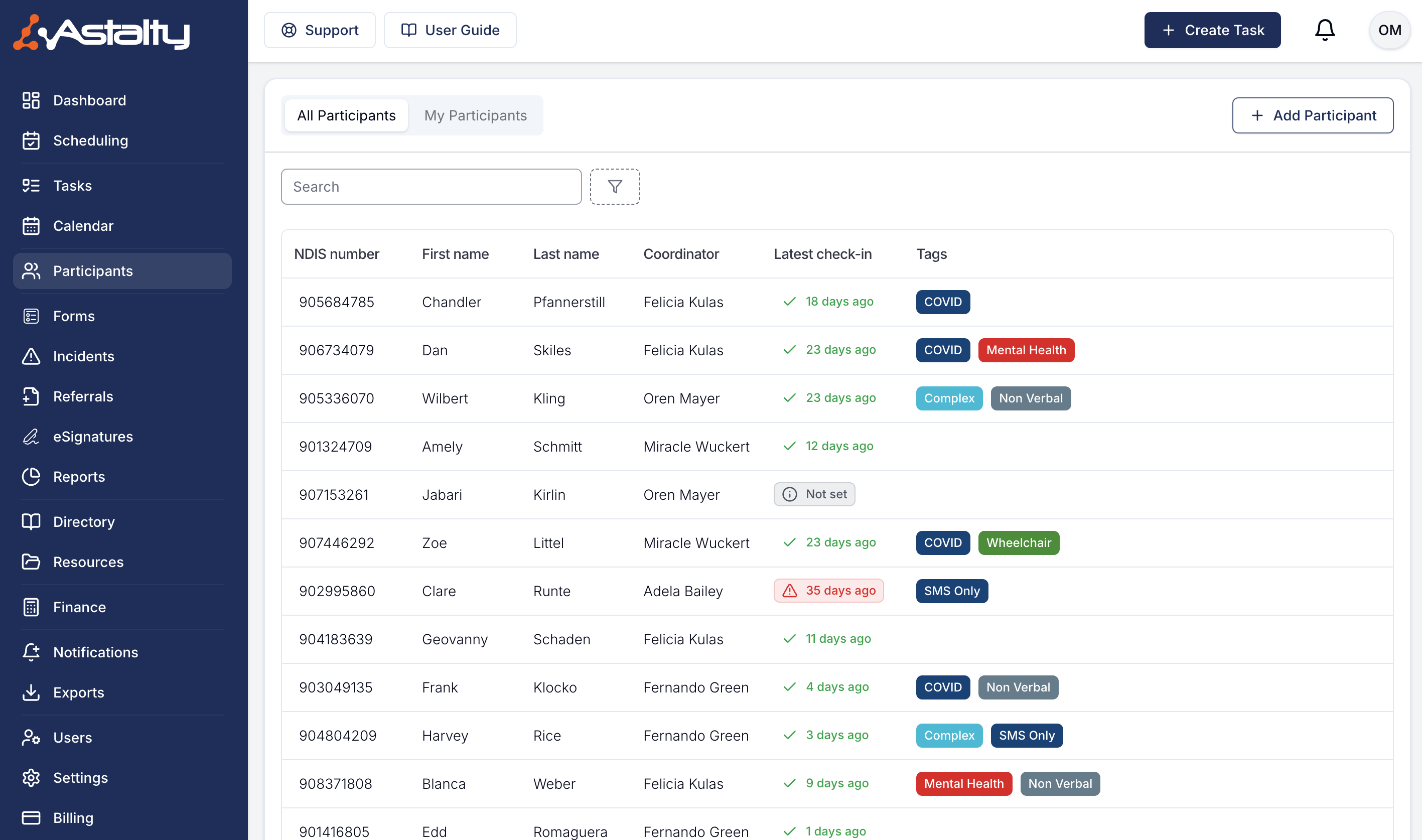Sort by the NDIS number column header
This screenshot has height=840, width=1422.
[336, 254]
